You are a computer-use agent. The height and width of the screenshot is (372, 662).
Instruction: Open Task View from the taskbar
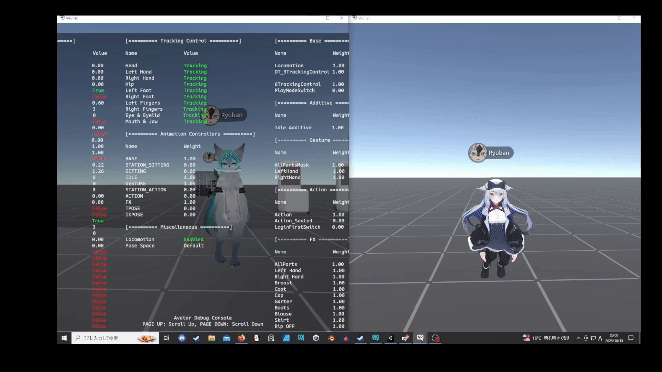pos(166,338)
